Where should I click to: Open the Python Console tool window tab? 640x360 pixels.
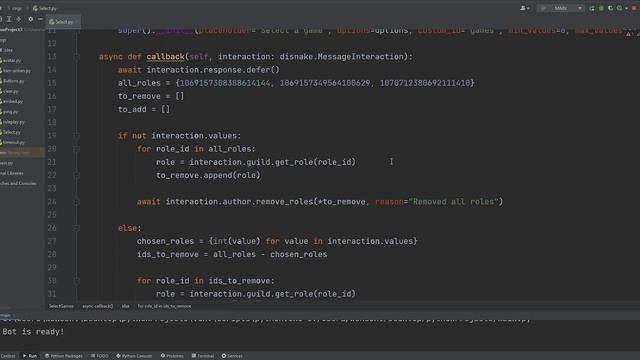134,356
